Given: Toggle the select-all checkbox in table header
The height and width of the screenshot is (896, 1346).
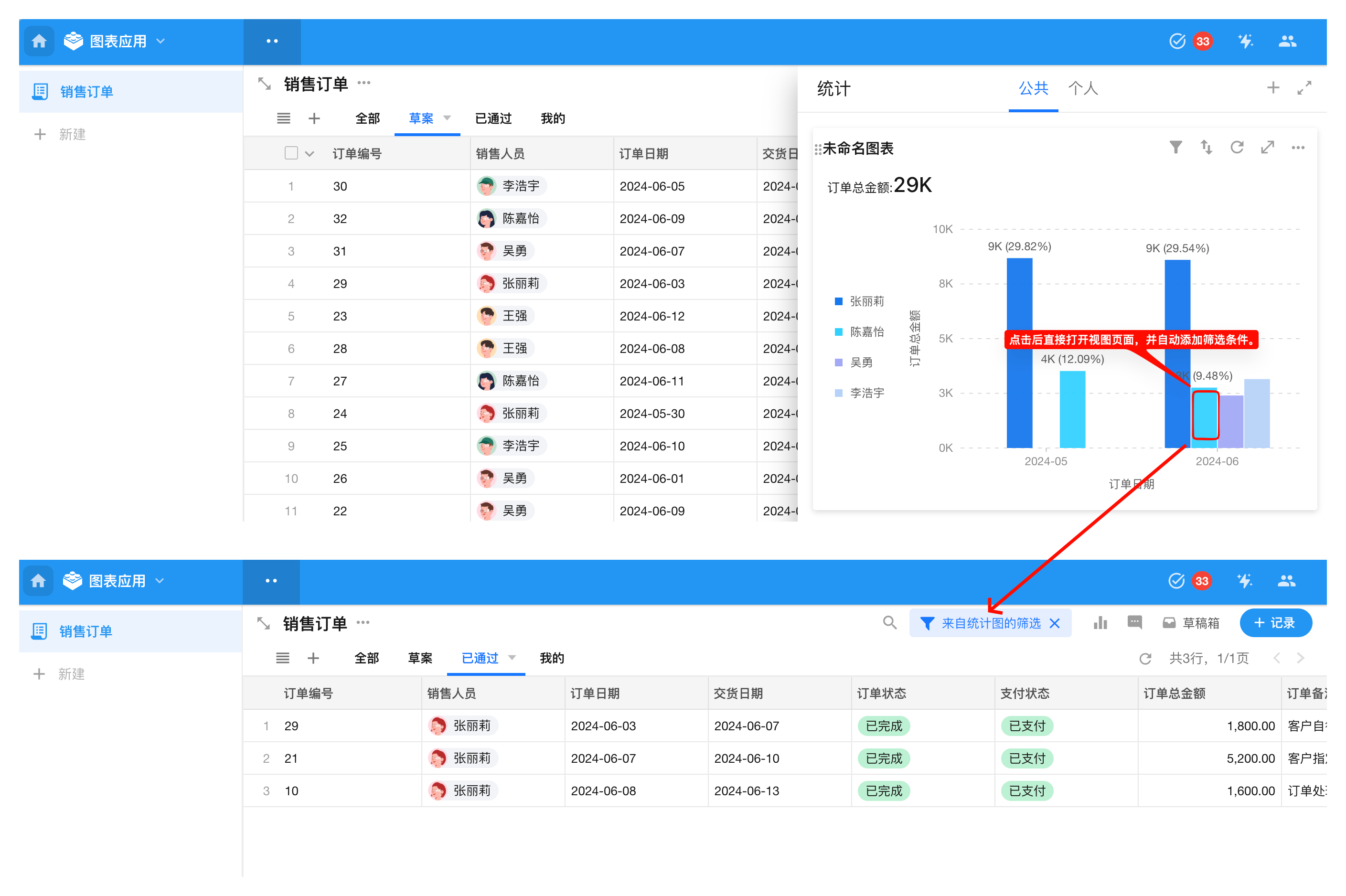Looking at the screenshot, I should (x=291, y=153).
